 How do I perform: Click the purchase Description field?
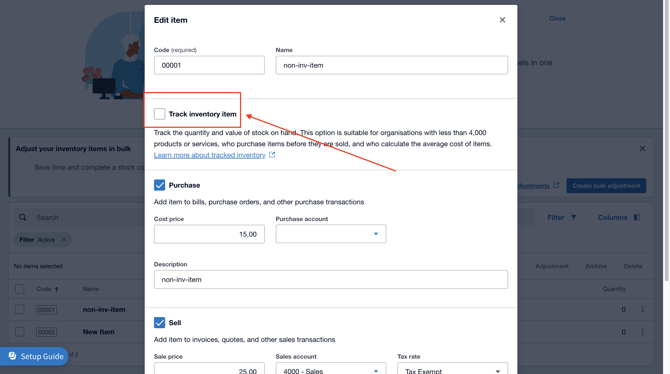click(331, 280)
